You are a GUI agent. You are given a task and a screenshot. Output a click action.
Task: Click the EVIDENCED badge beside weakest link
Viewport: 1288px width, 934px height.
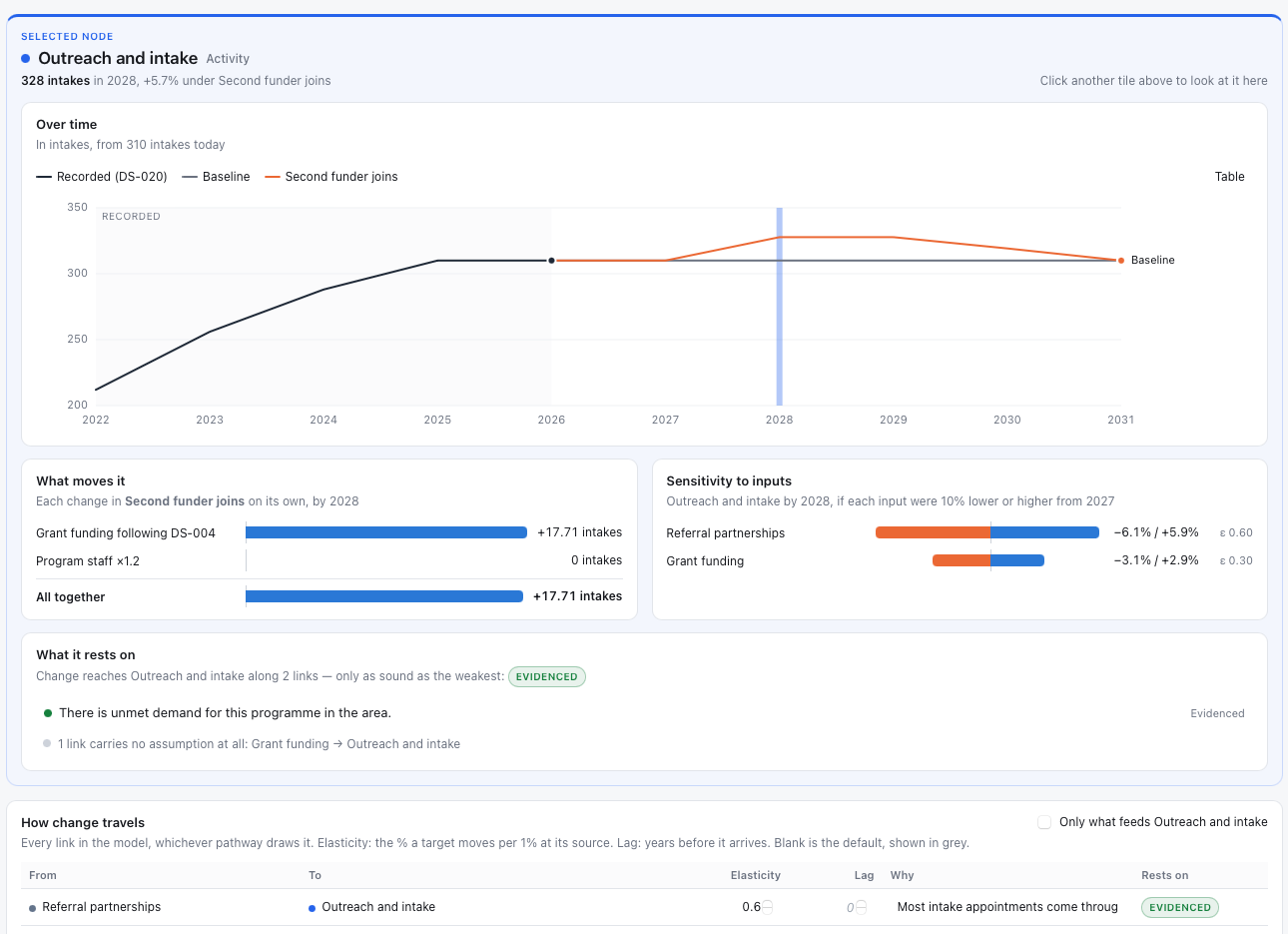(x=547, y=676)
